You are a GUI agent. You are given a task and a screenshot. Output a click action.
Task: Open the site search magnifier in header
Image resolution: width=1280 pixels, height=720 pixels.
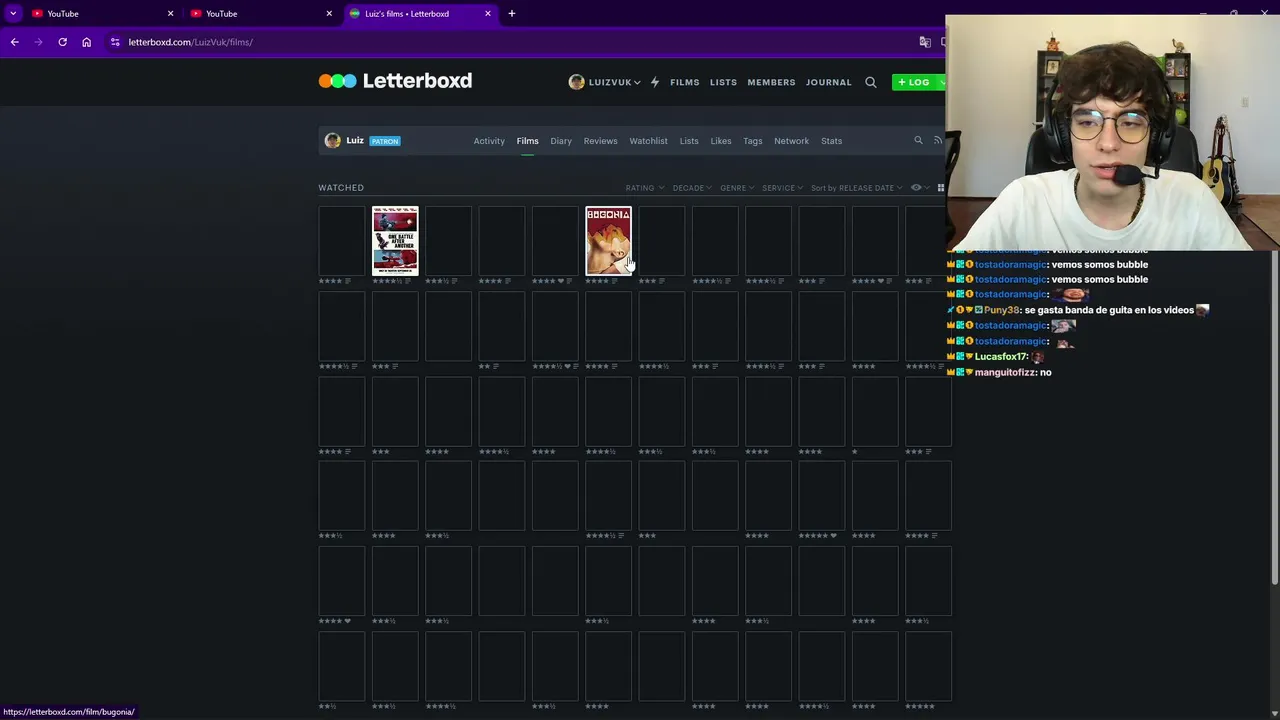[x=870, y=82]
